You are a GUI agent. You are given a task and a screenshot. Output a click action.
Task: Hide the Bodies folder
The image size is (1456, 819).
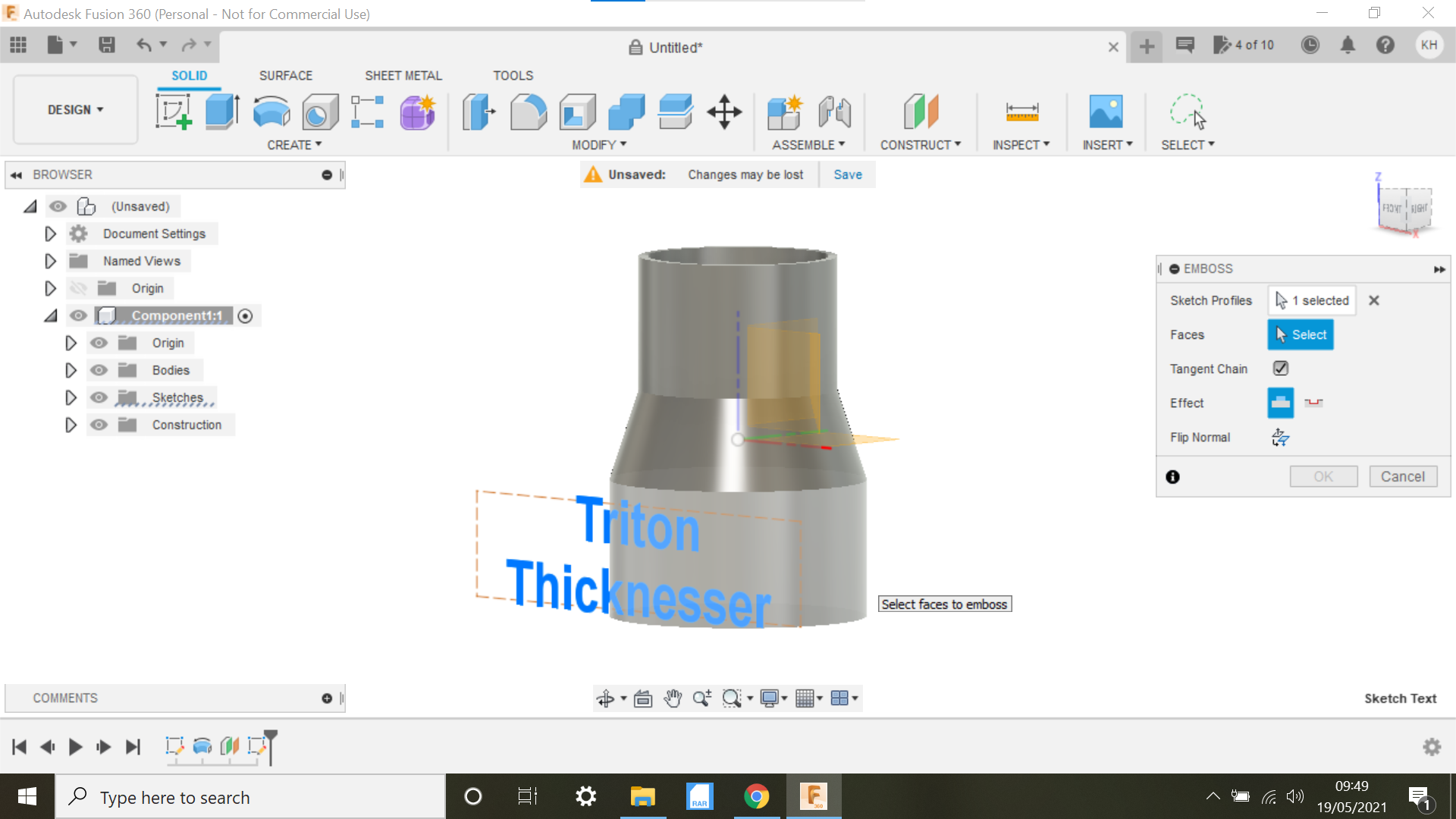(x=99, y=370)
